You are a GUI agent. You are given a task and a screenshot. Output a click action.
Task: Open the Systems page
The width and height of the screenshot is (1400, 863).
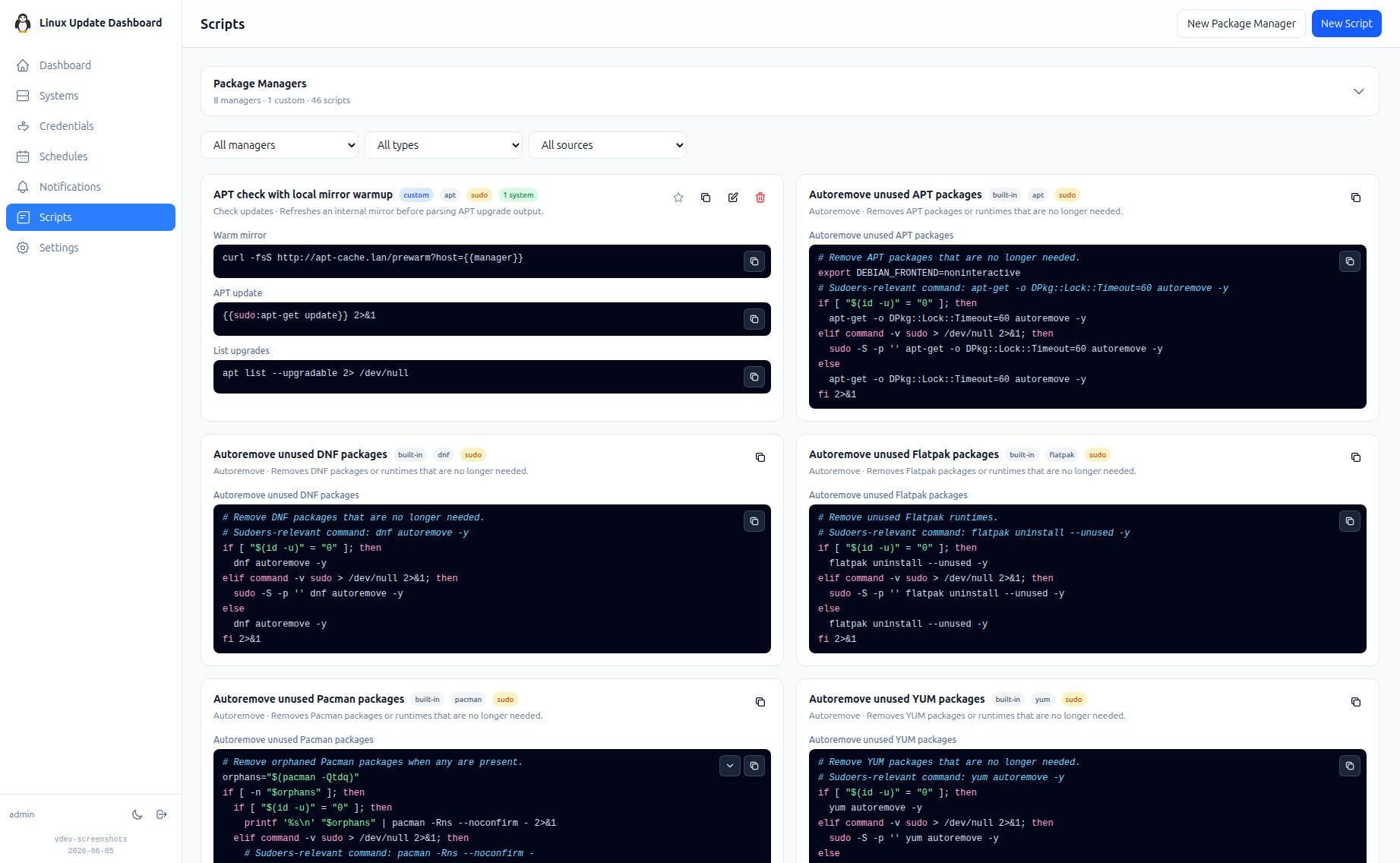(90, 96)
